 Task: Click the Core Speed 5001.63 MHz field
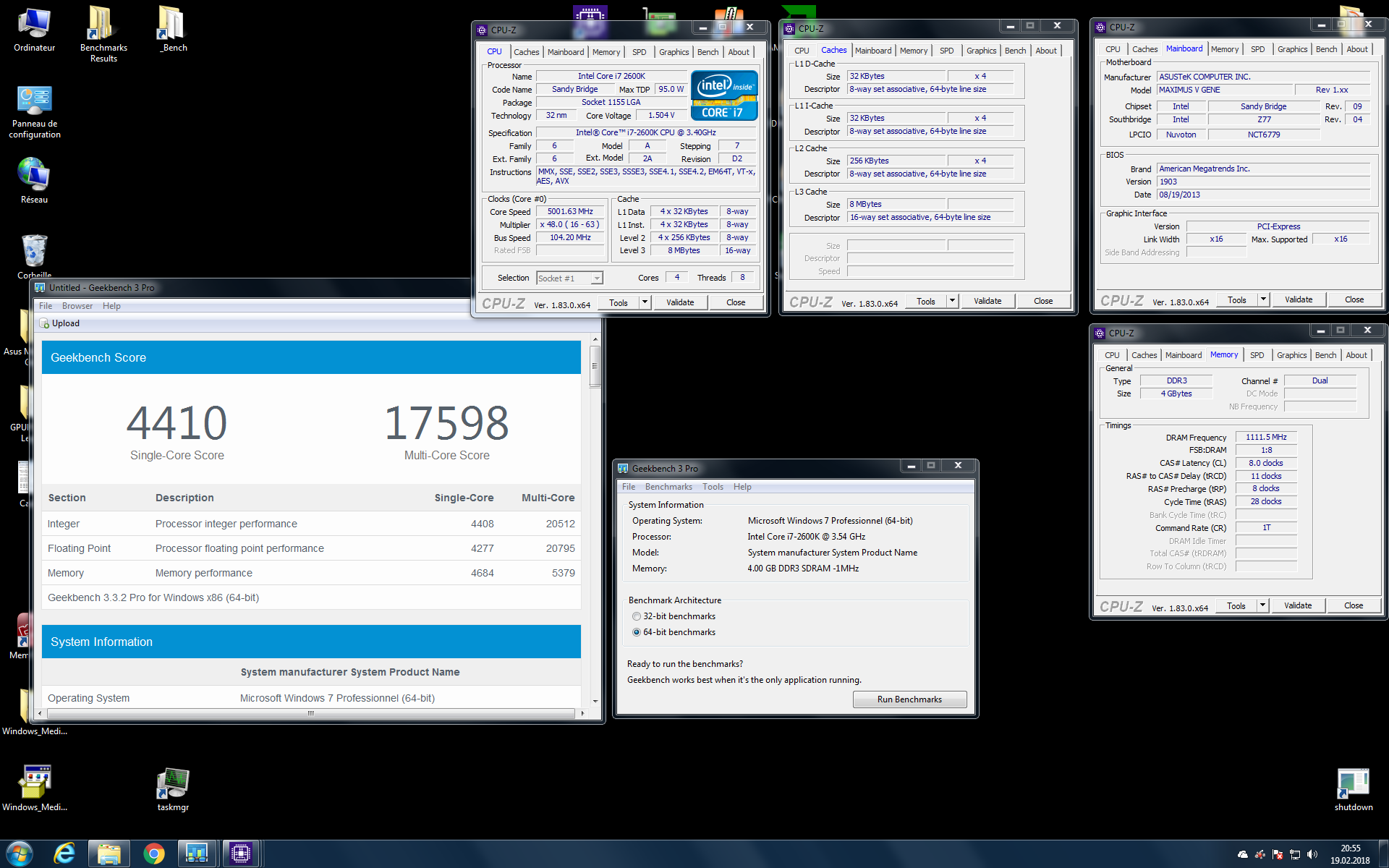(x=570, y=212)
